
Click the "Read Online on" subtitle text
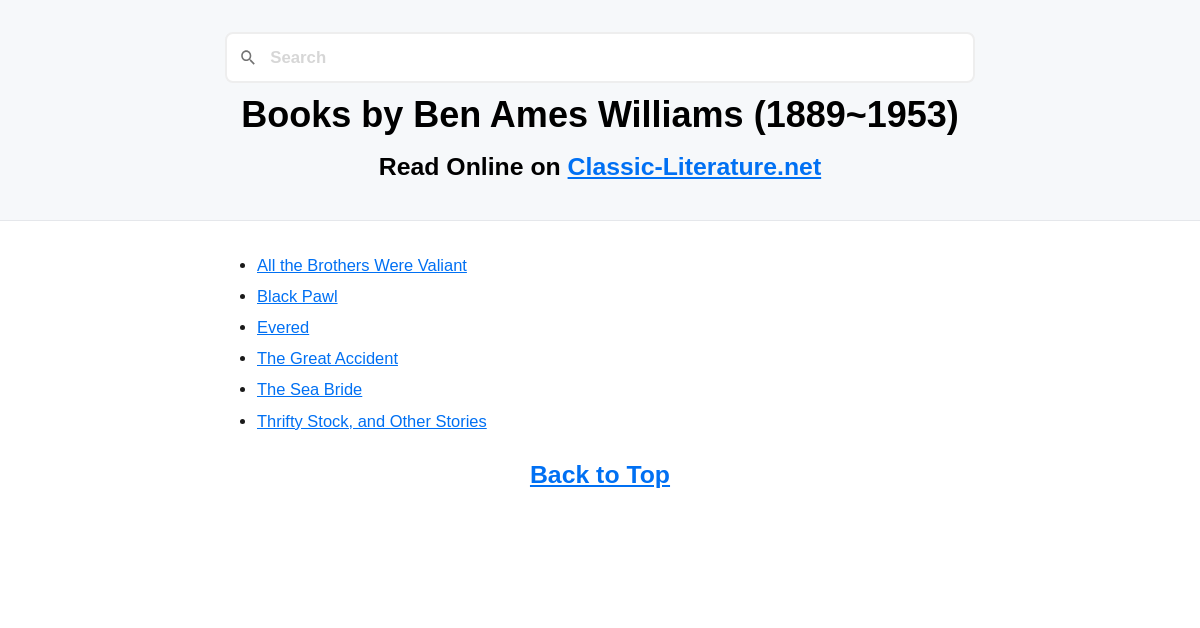(470, 166)
